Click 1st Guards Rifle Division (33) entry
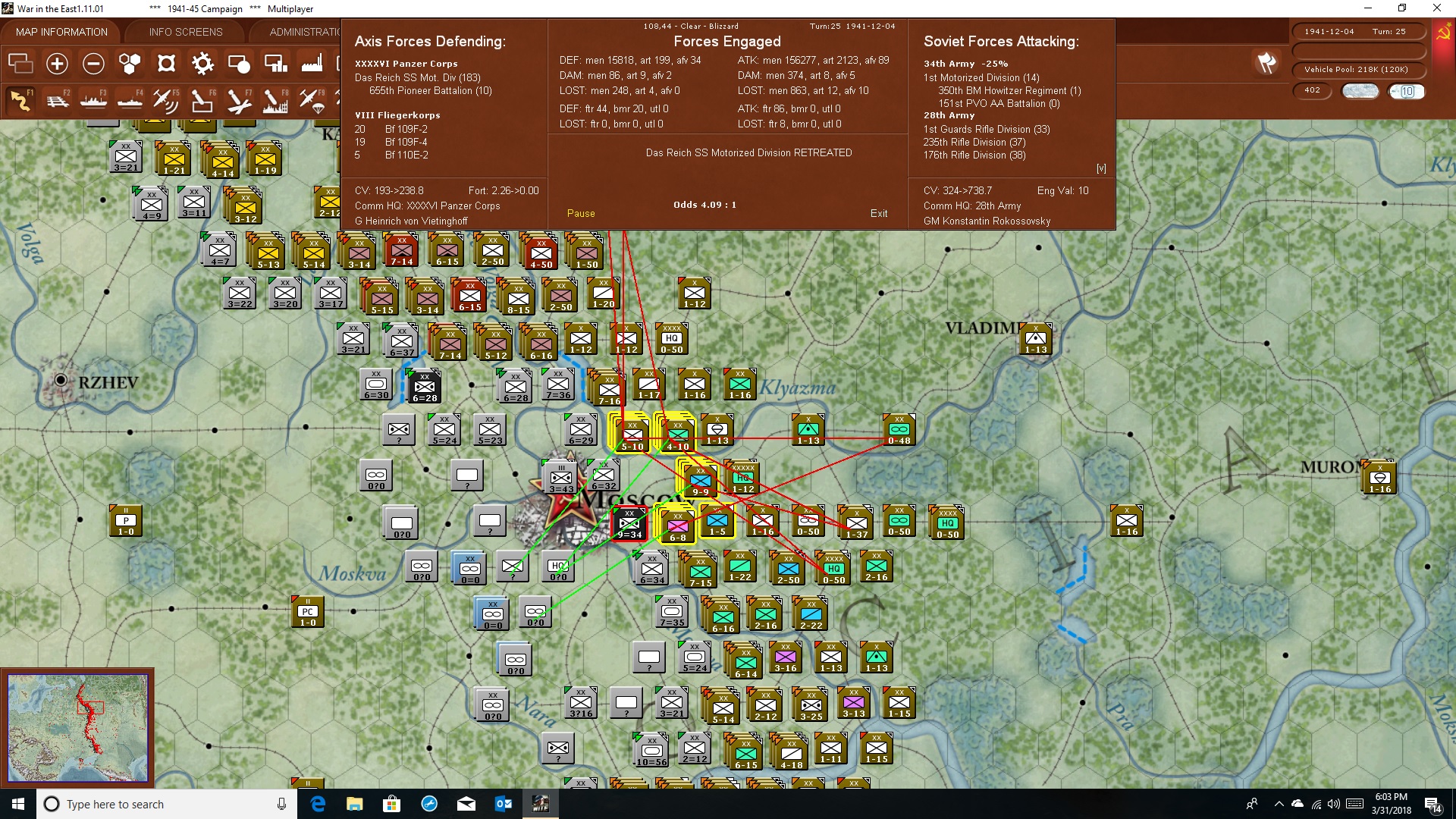This screenshot has height=819, width=1456. 987,129
